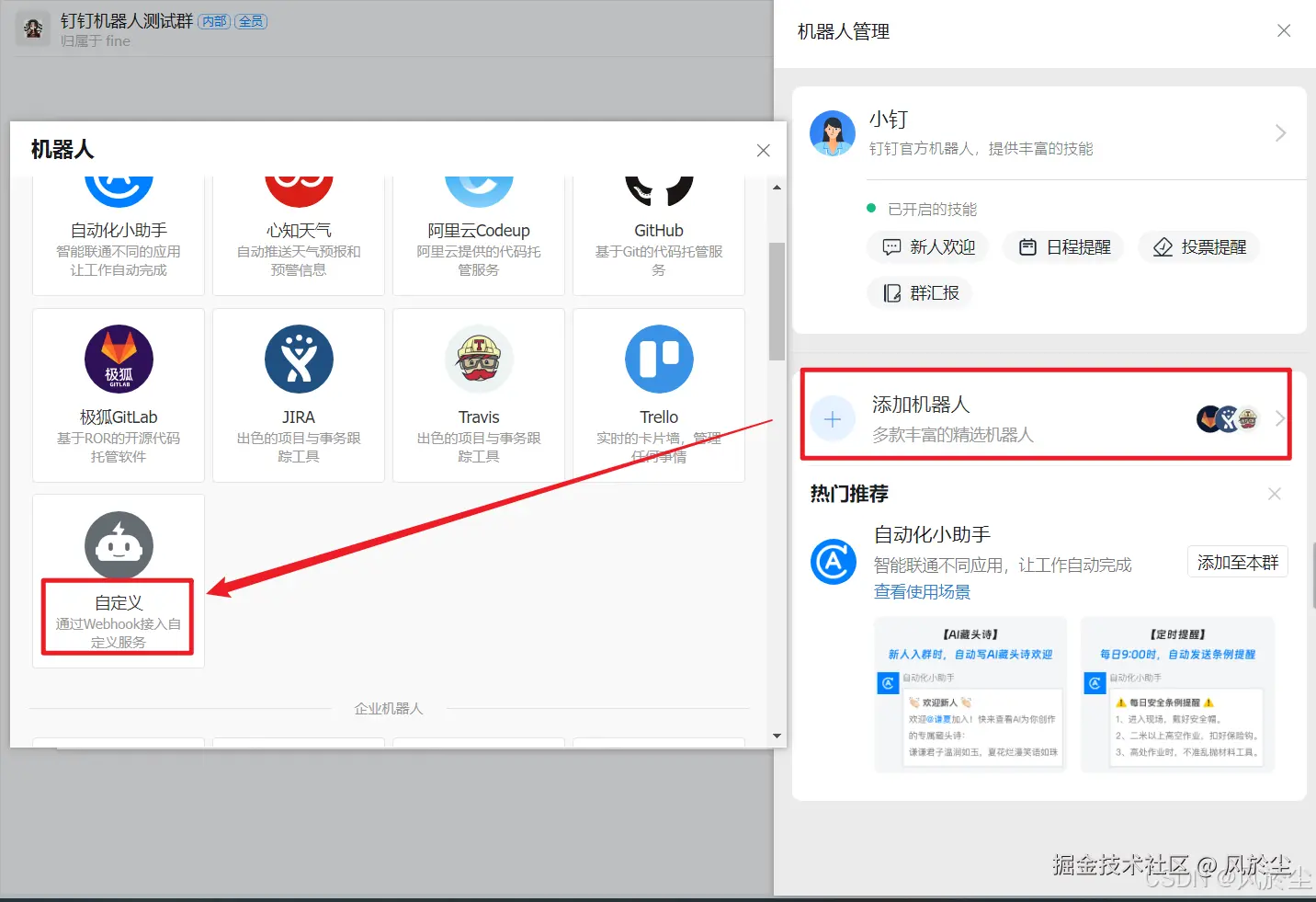Click the 添加至本群 button

[1237, 561]
